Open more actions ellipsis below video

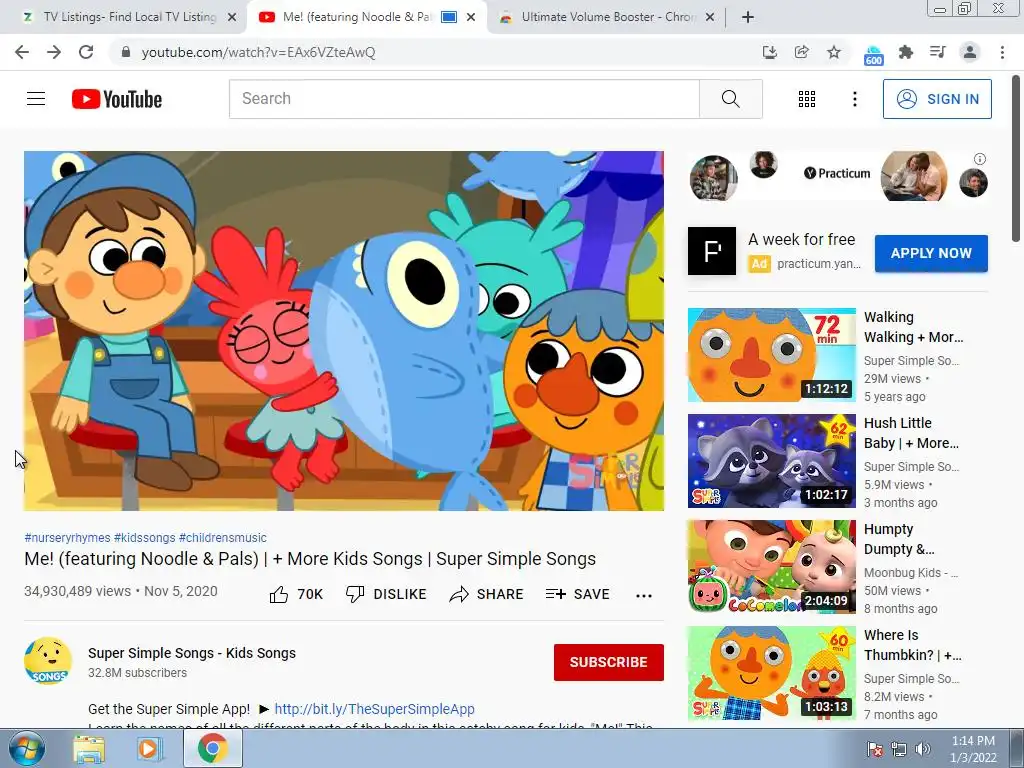click(x=644, y=595)
